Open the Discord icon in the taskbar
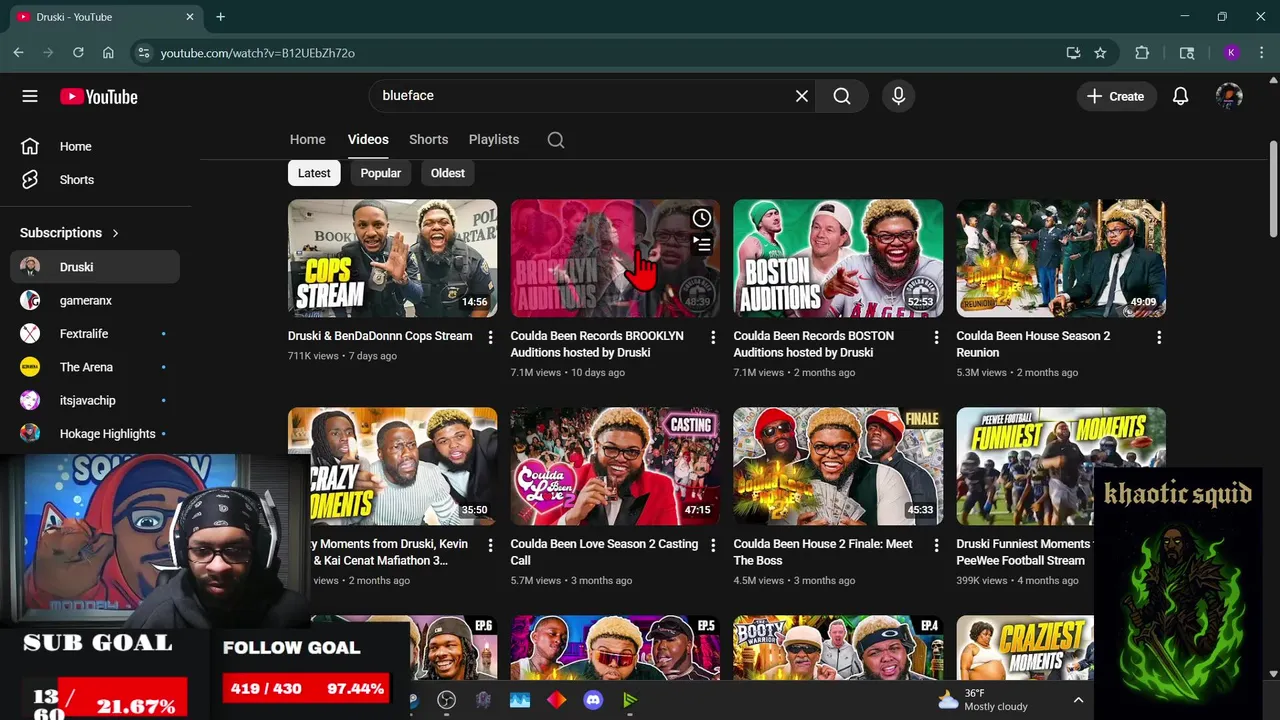The width and height of the screenshot is (1280, 720). click(x=593, y=700)
